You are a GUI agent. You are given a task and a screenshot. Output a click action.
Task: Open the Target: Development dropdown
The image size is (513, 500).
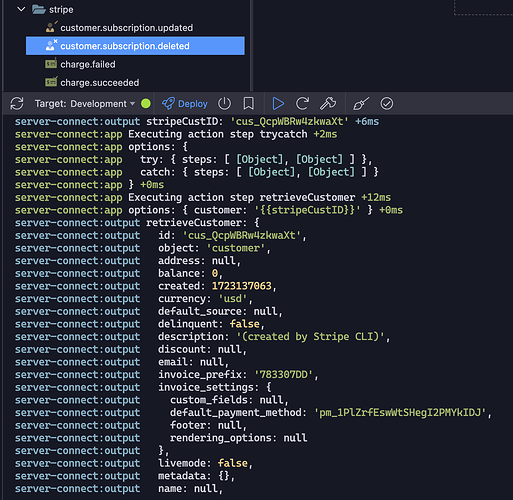point(85,104)
